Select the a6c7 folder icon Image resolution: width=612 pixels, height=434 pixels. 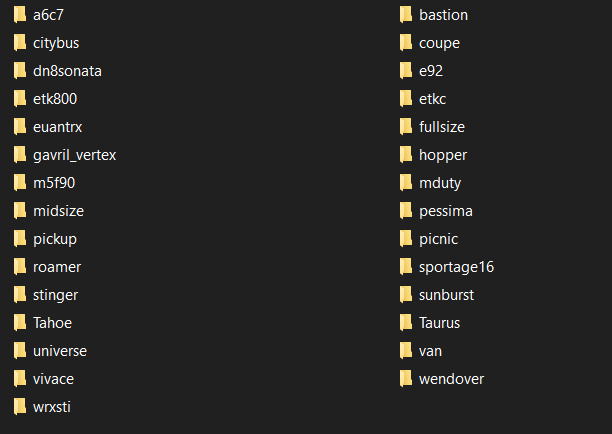tap(20, 15)
